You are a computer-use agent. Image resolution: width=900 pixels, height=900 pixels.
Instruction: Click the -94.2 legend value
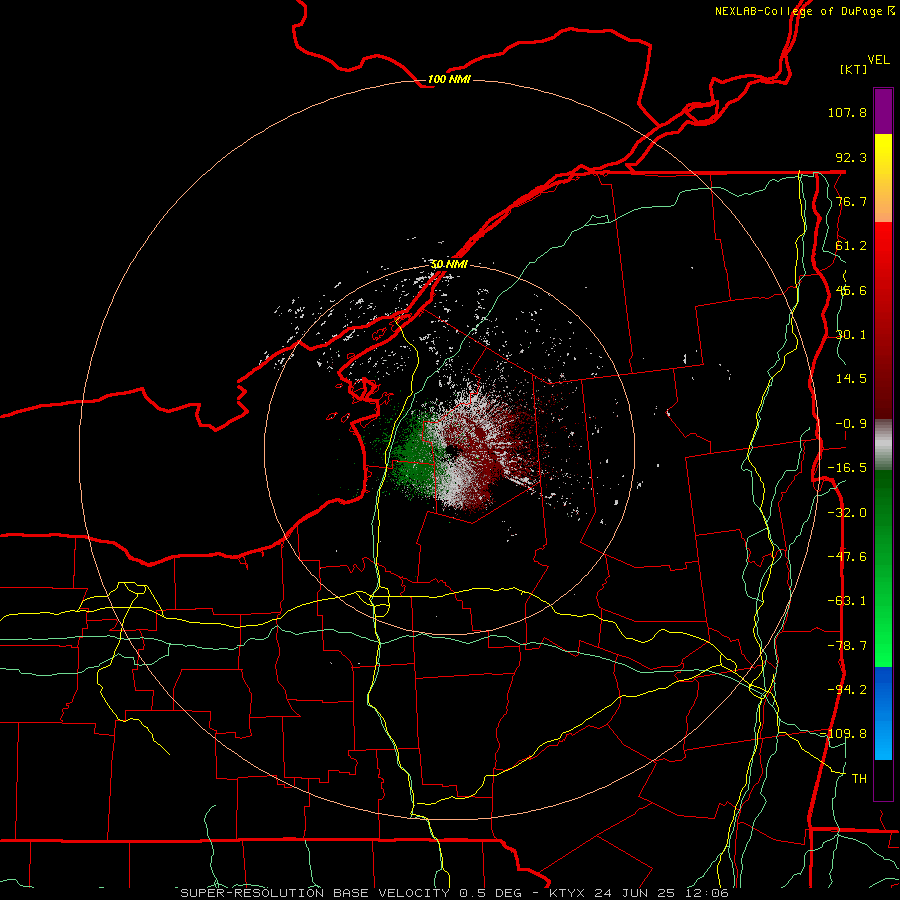[x=847, y=690]
